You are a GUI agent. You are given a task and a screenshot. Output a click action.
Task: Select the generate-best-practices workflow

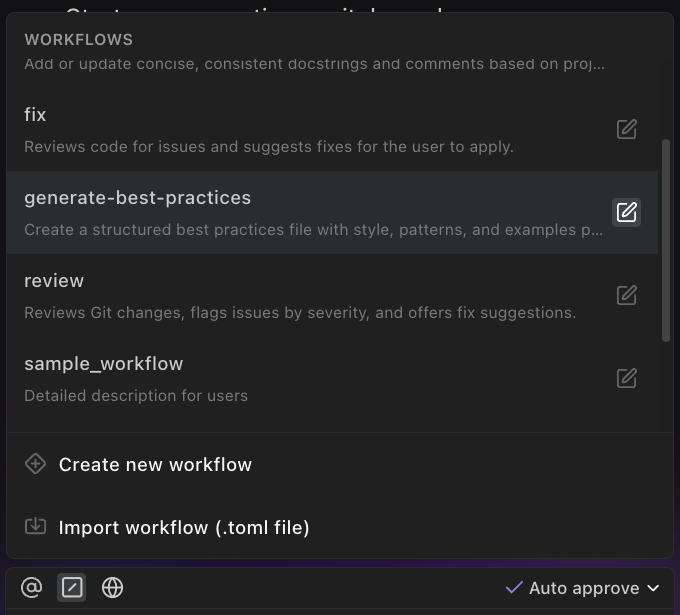332,213
